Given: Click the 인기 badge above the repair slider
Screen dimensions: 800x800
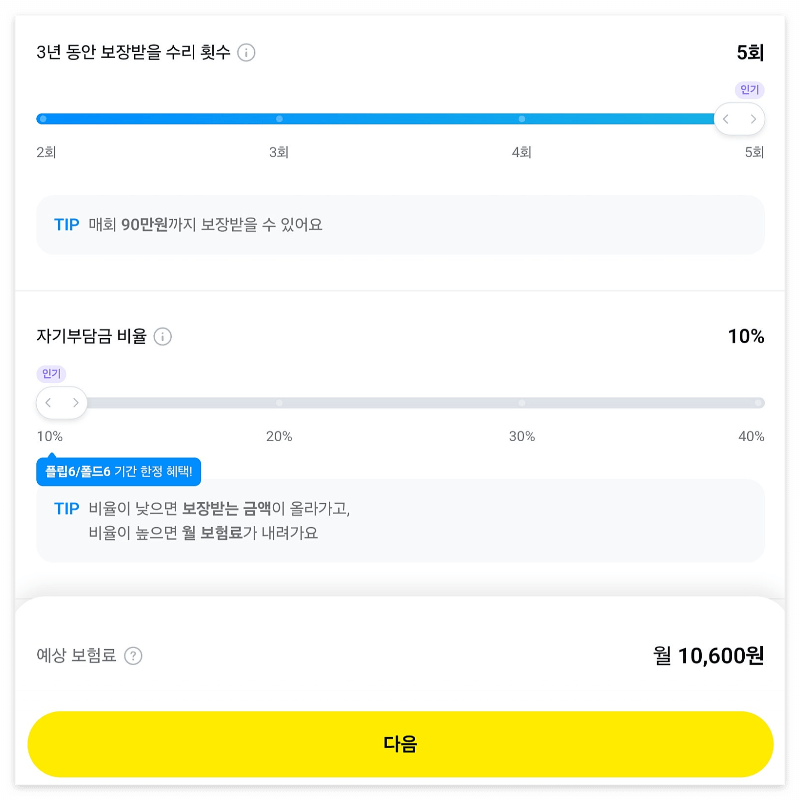Looking at the screenshot, I should pyautogui.click(x=748, y=90).
